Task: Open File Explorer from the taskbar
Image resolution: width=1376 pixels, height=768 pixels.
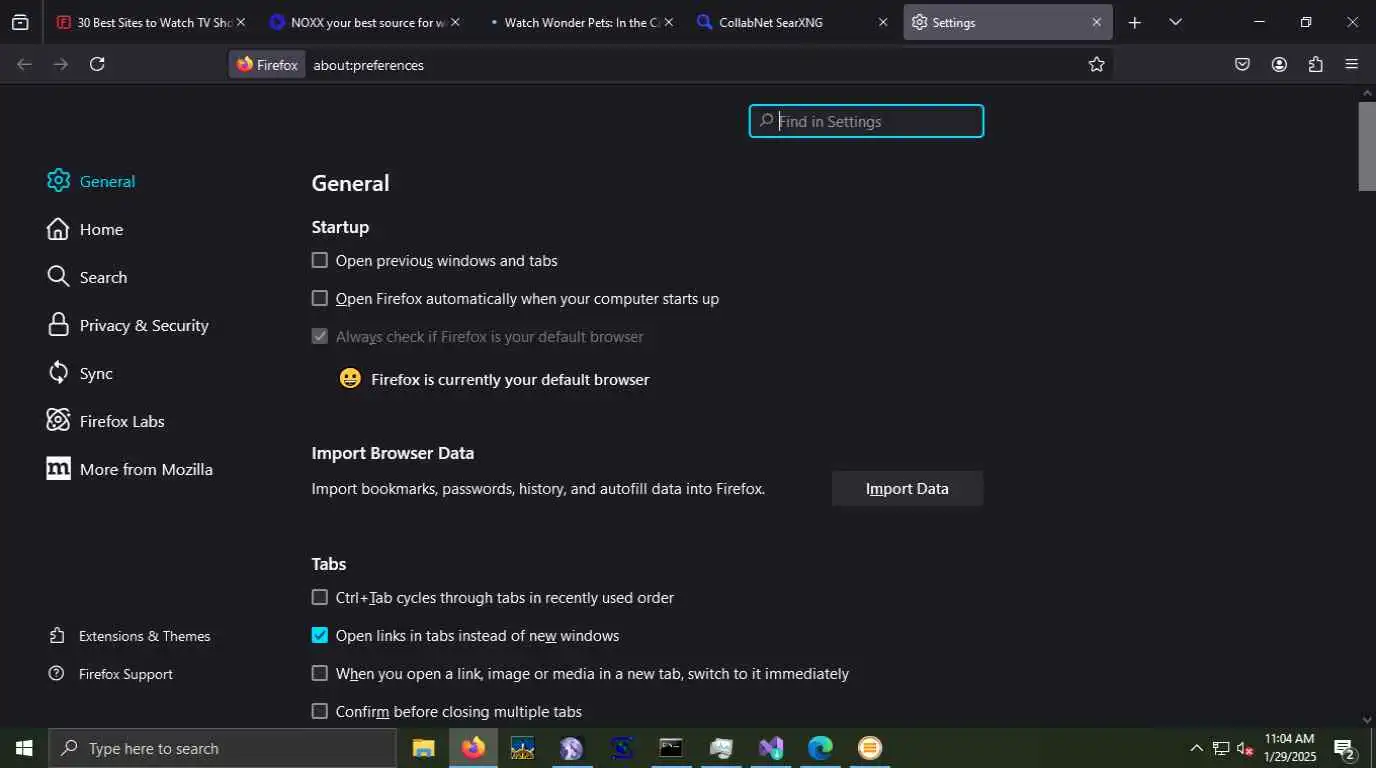Action: coord(424,748)
